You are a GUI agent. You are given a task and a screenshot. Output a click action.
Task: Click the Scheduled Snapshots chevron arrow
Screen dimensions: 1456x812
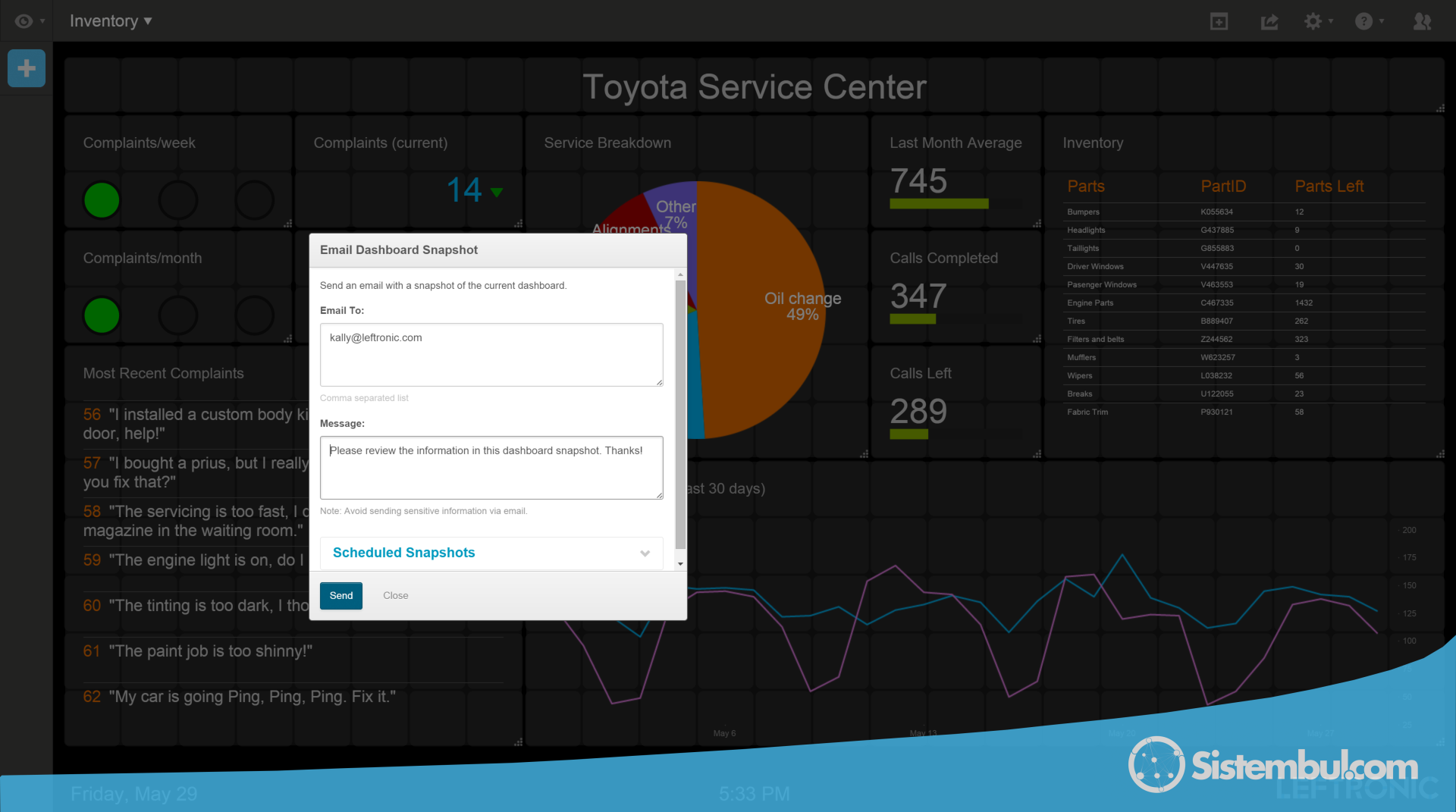tap(645, 553)
